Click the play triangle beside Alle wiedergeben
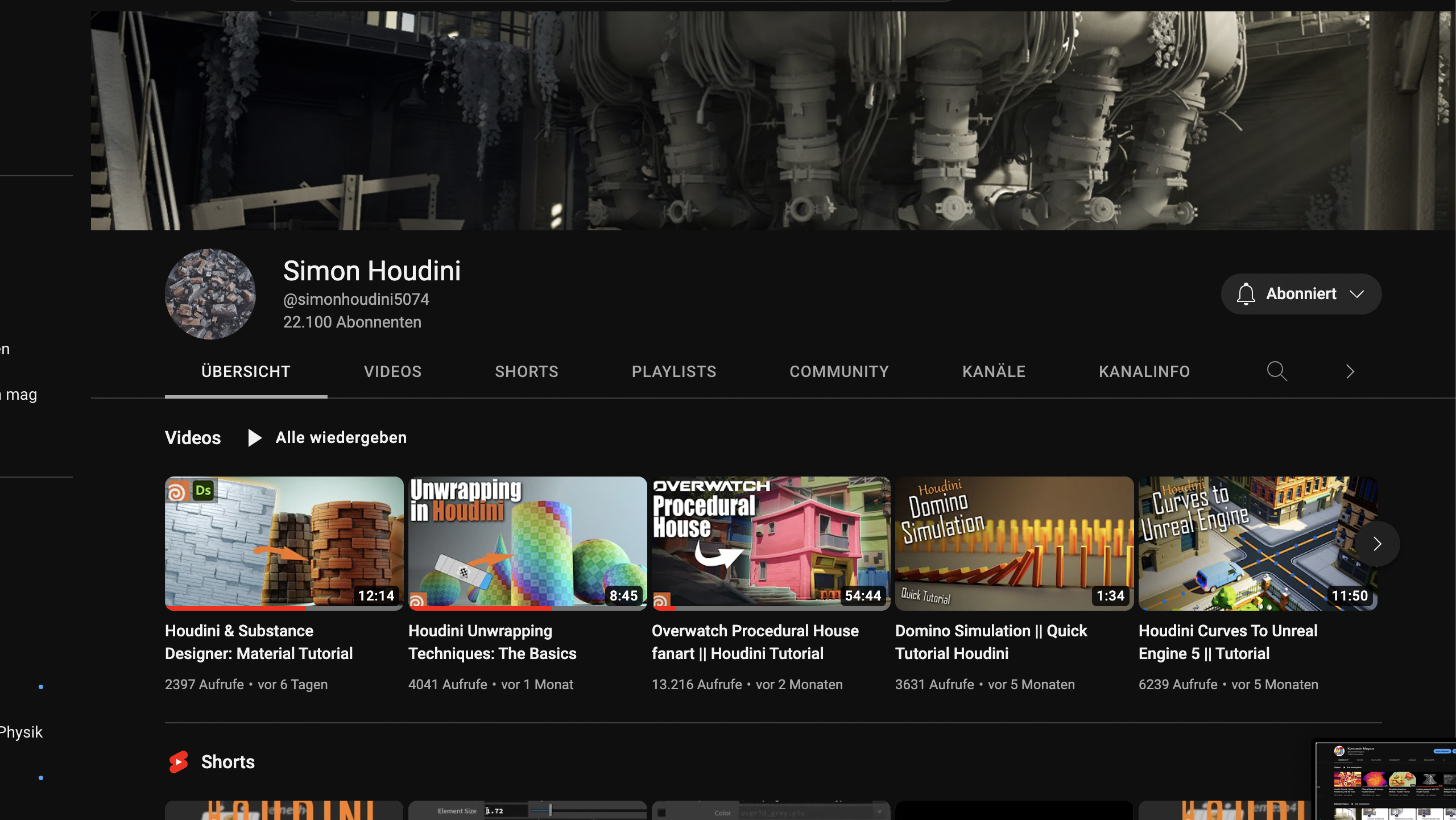 click(x=254, y=437)
